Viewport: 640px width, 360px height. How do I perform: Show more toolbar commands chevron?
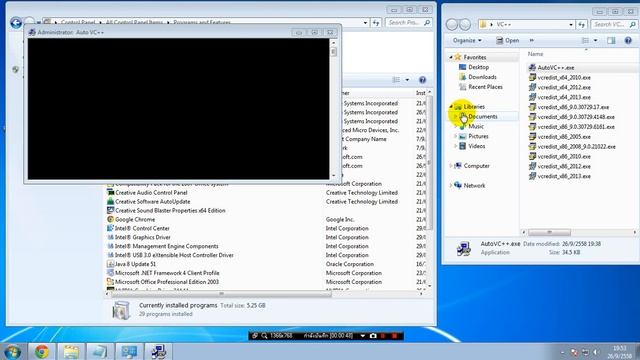(531, 40)
